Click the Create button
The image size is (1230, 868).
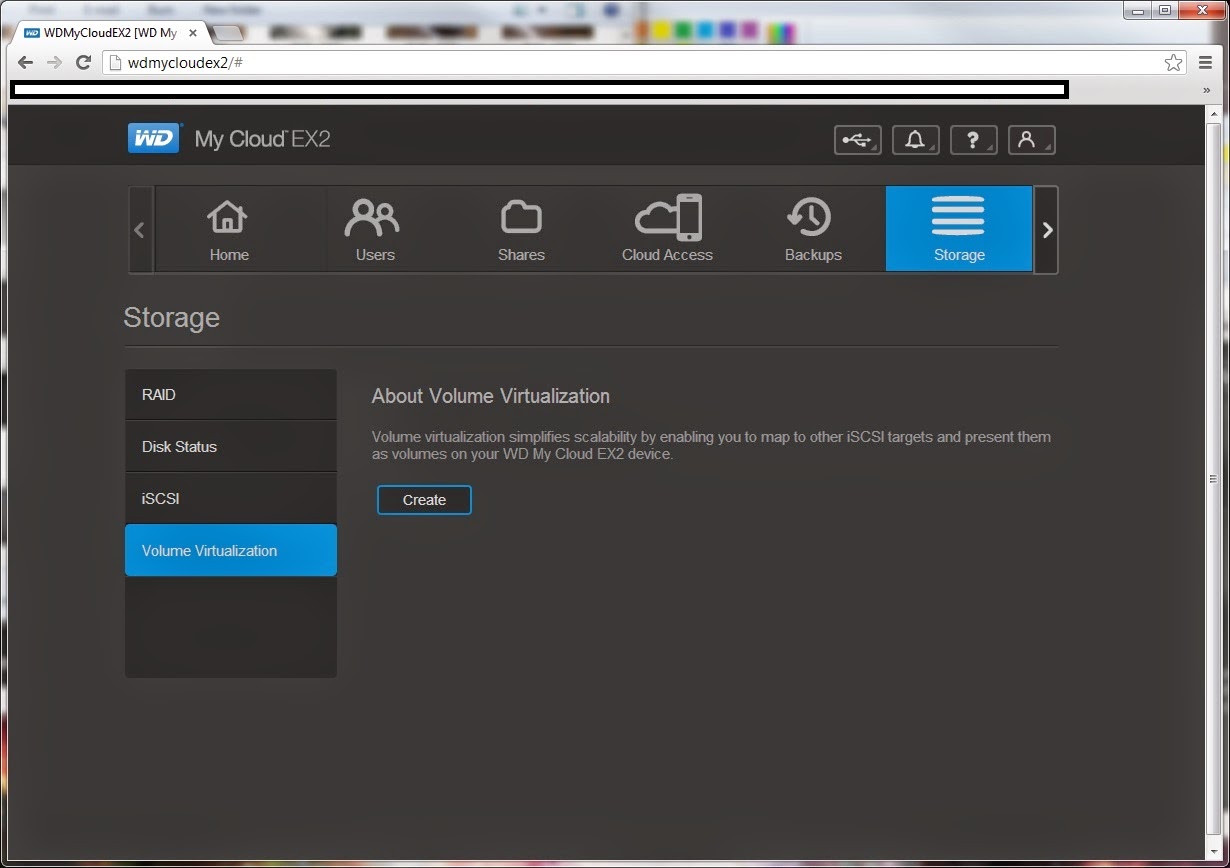424,500
